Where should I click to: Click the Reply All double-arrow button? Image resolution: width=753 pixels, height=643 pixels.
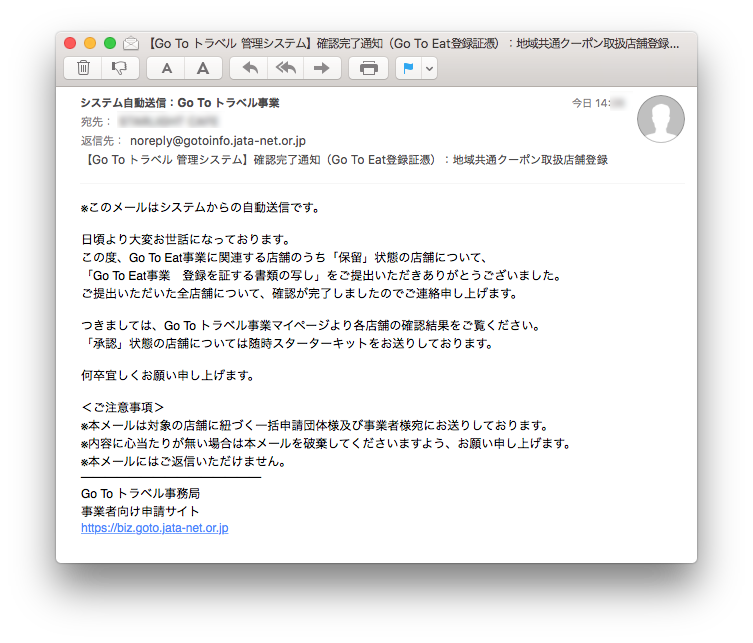(286, 68)
